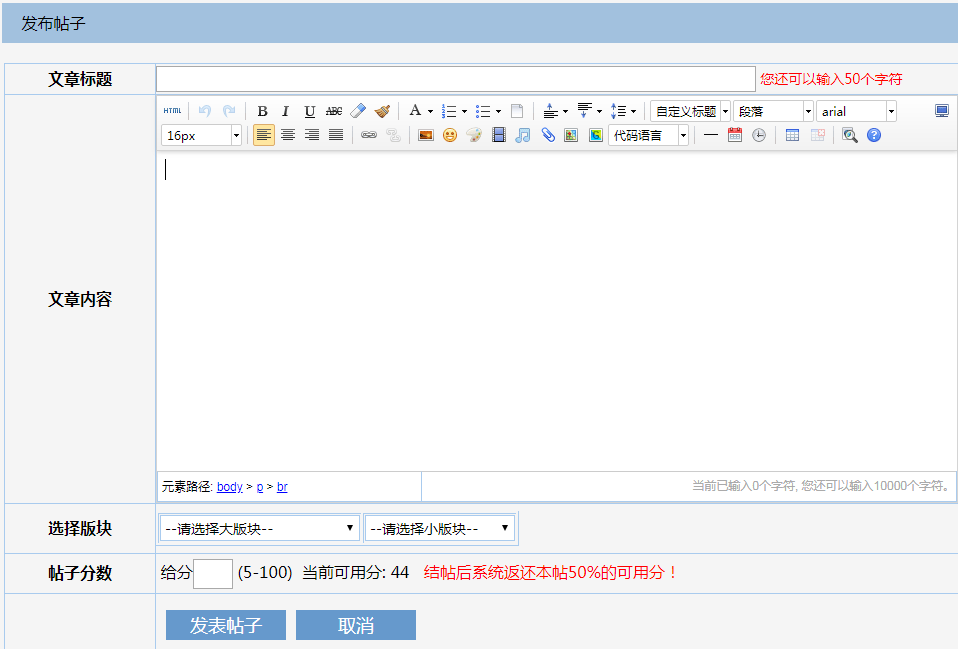Open the 自定义标题 dropdown
This screenshot has width=958, height=649.
pos(690,111)
